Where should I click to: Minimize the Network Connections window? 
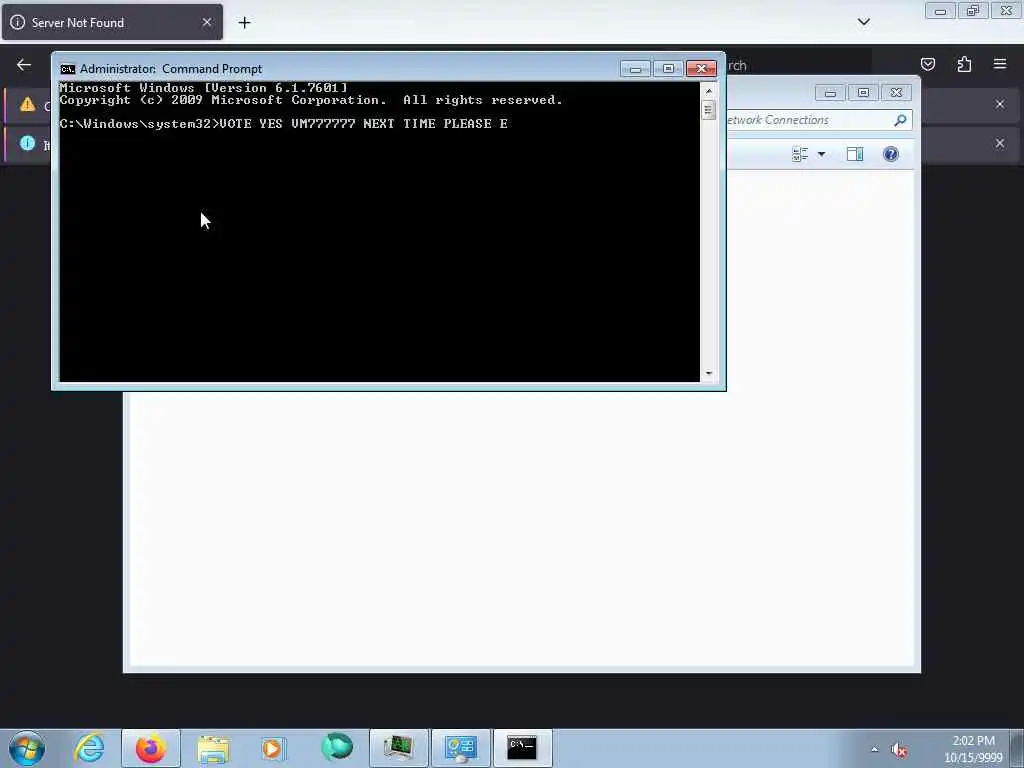coord(830,93)
